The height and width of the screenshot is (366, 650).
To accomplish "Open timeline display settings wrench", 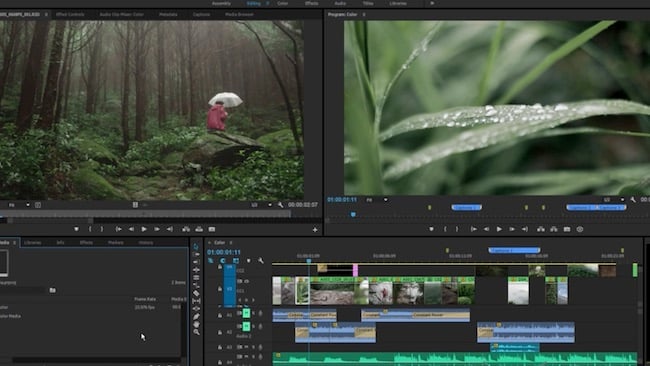I will (261, 261).
